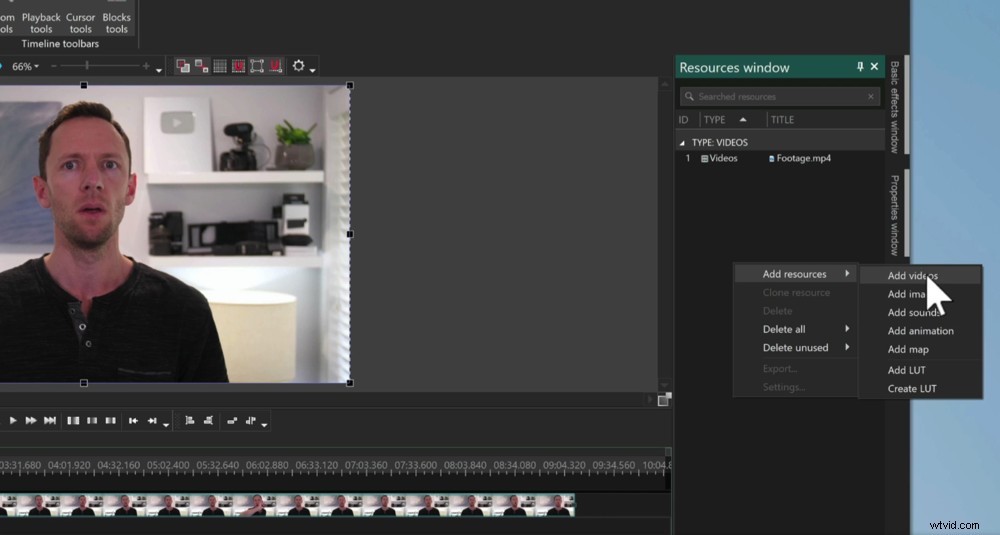Click the fast-forward double arrow button
The width and height of the screenshot is (1000, 535).
pos(31,421)
